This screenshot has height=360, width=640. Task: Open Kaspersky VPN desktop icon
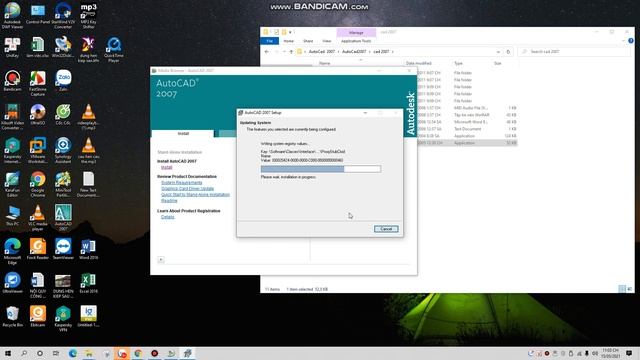coord(63,319)
